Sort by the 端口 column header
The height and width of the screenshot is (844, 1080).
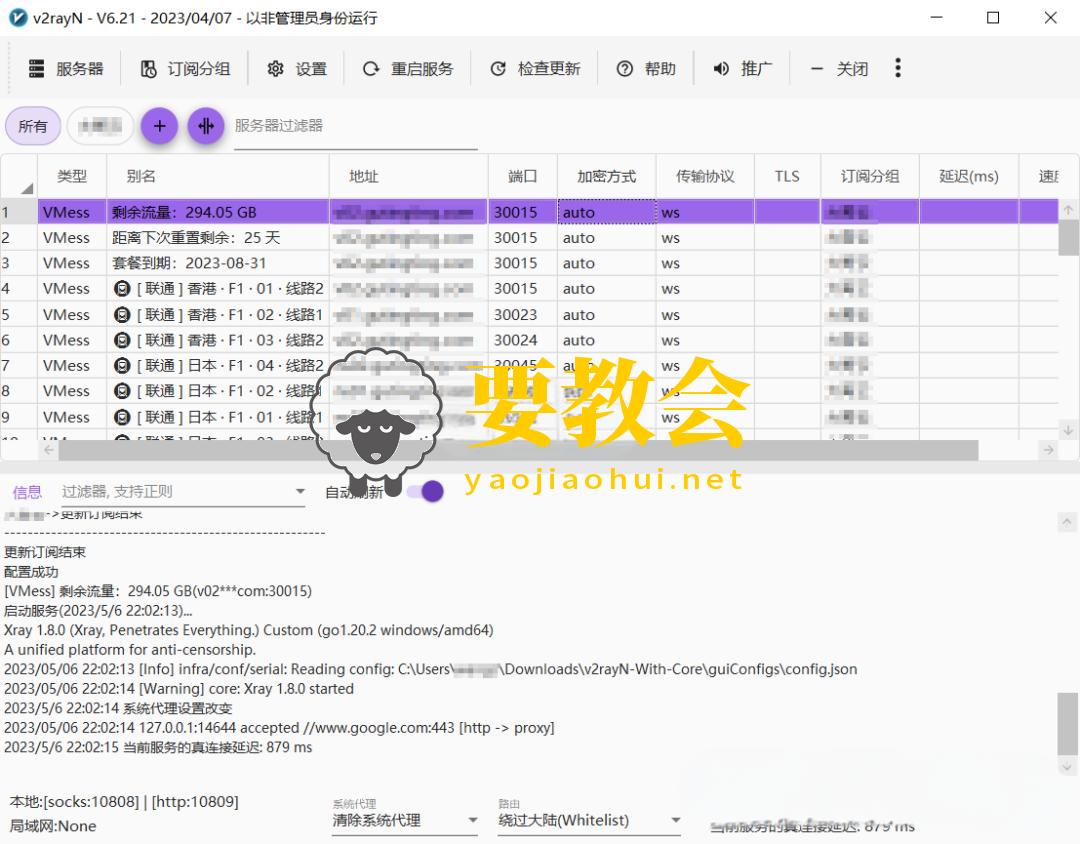522,176
